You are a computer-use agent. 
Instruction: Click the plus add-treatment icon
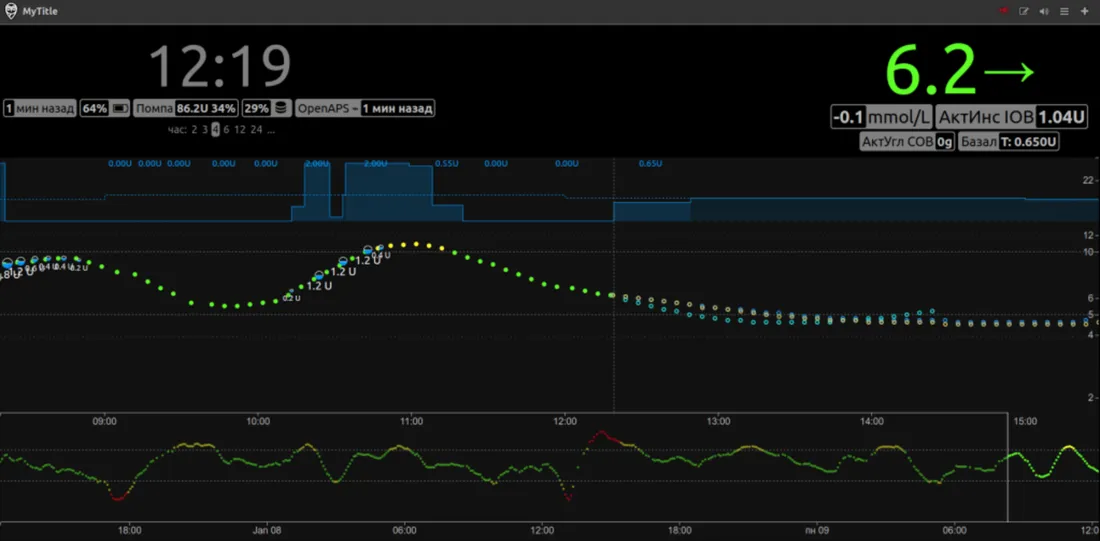tap(1085, 11)
